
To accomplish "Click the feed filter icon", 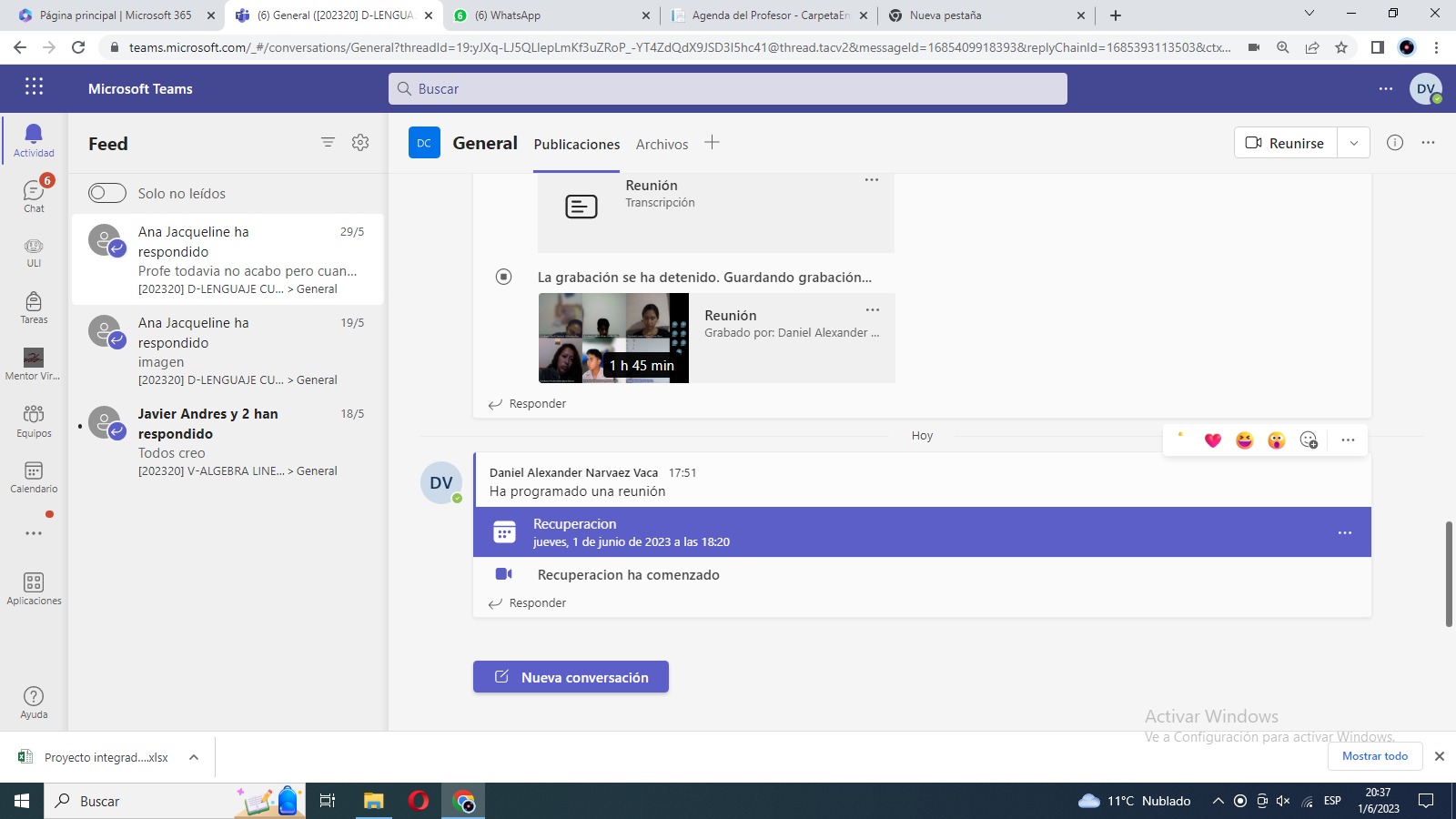I will (x=328, y=142).
